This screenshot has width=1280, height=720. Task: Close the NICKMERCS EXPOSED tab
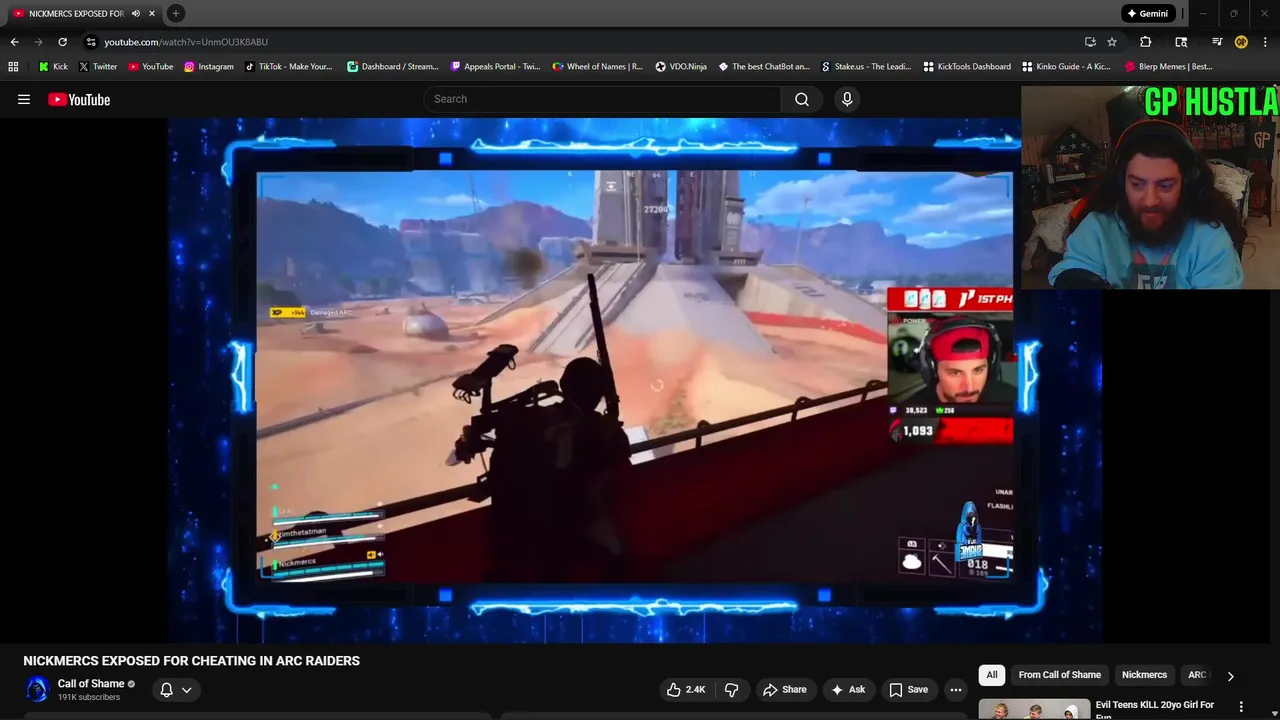(152, 13)
